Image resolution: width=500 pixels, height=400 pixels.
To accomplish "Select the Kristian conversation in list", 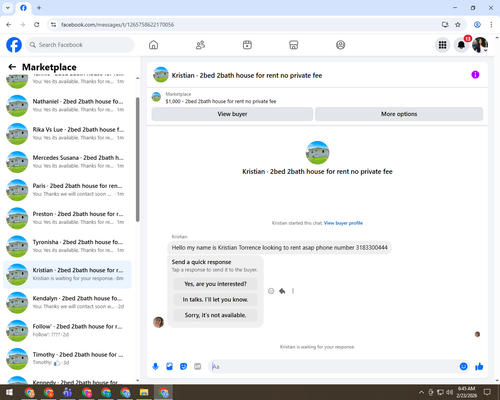I will [x=68, y=274].
